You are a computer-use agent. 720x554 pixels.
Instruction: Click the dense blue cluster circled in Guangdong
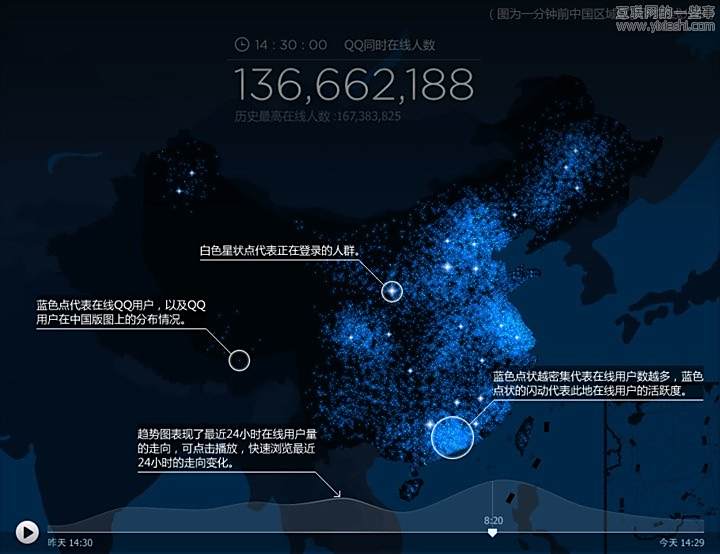(452, 437)
